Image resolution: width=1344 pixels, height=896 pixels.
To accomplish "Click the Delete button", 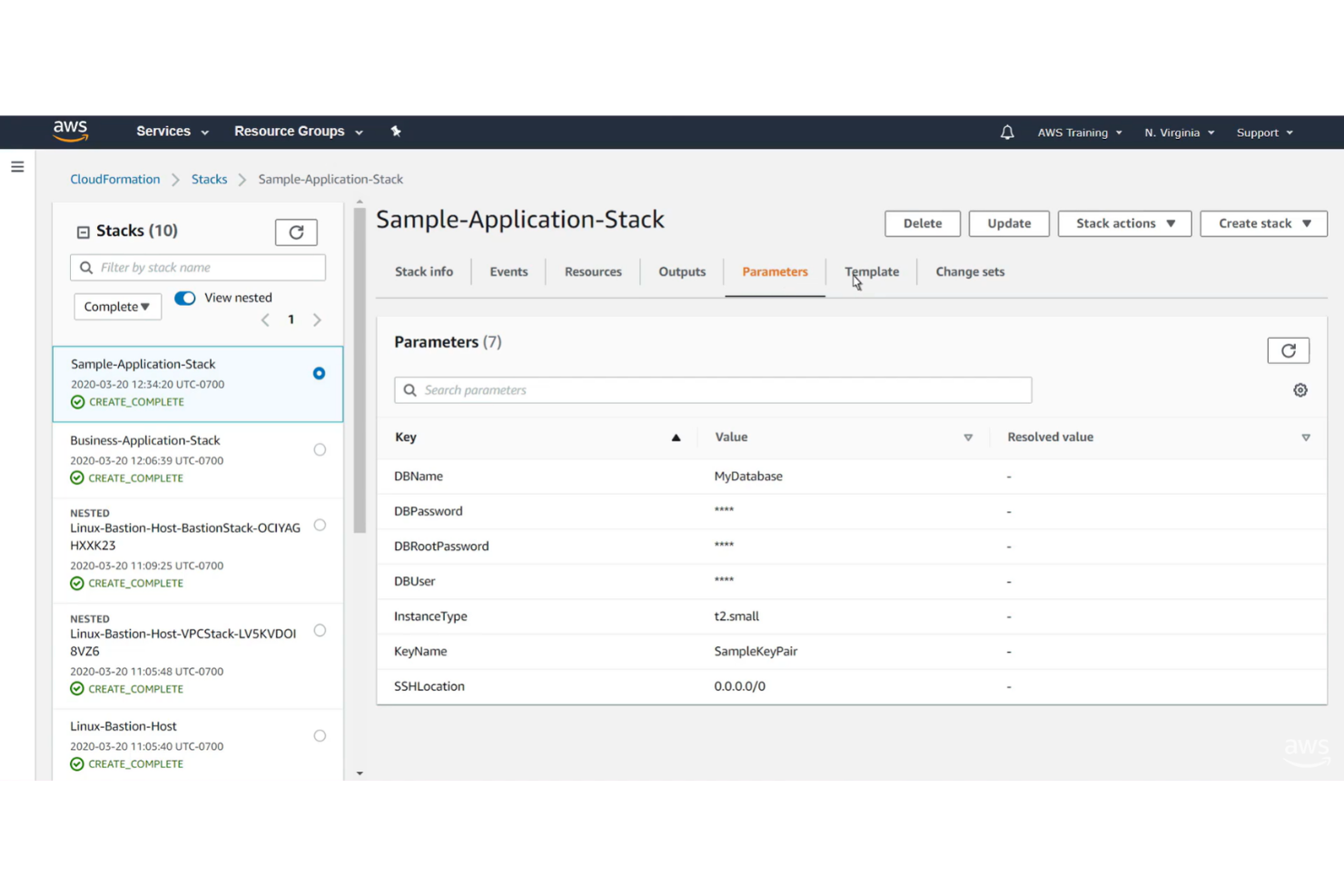I will [922, 223].
